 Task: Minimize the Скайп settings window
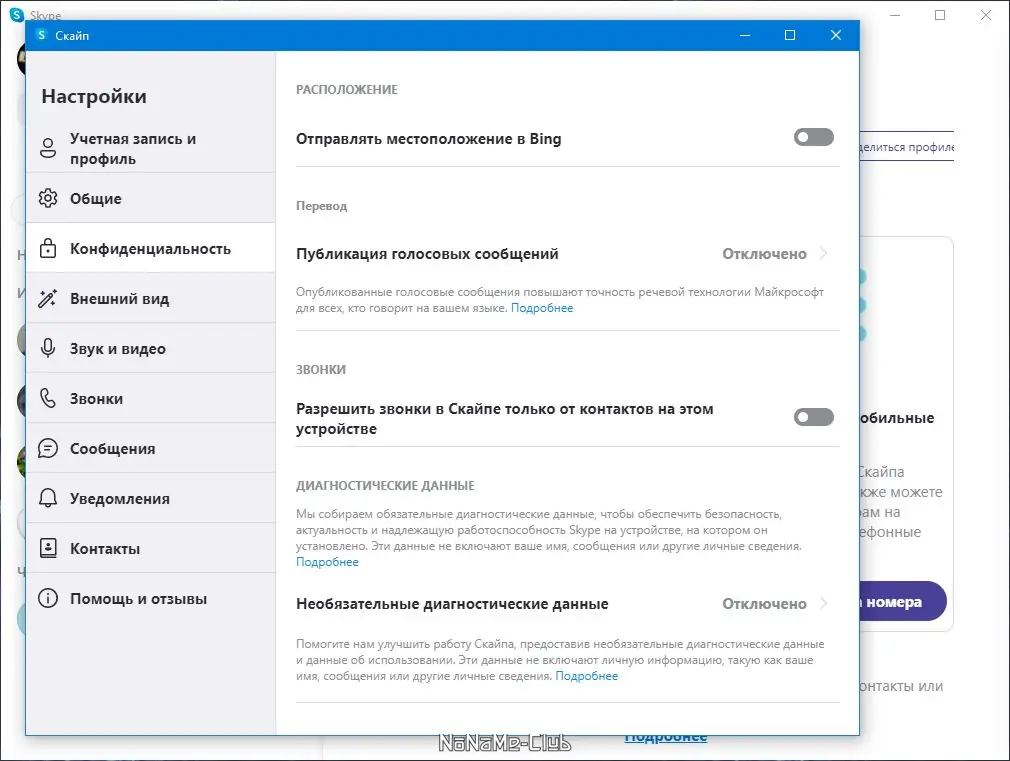click(745, 35)
